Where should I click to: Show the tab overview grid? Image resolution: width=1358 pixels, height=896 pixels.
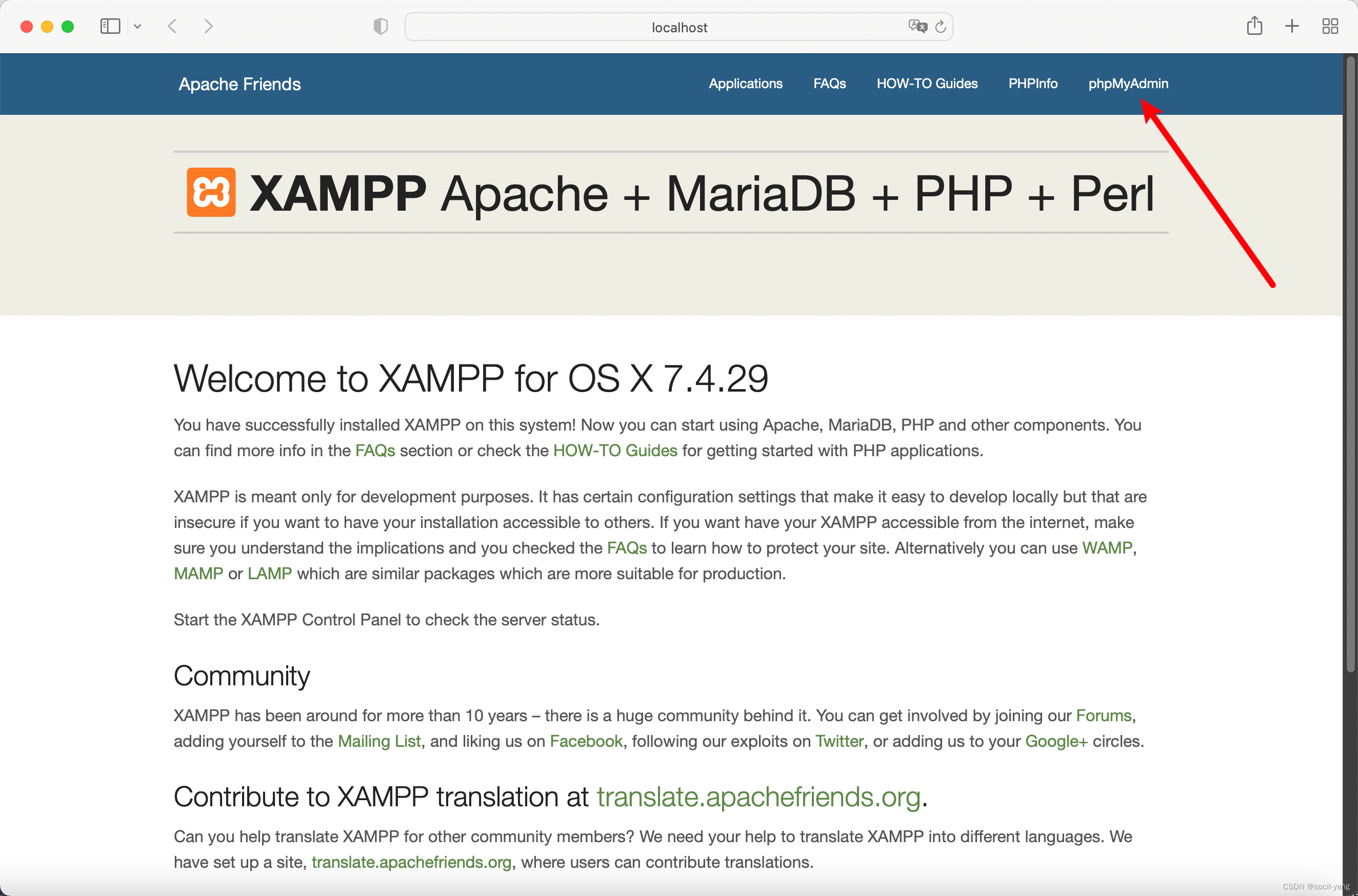click(1330, 26)
